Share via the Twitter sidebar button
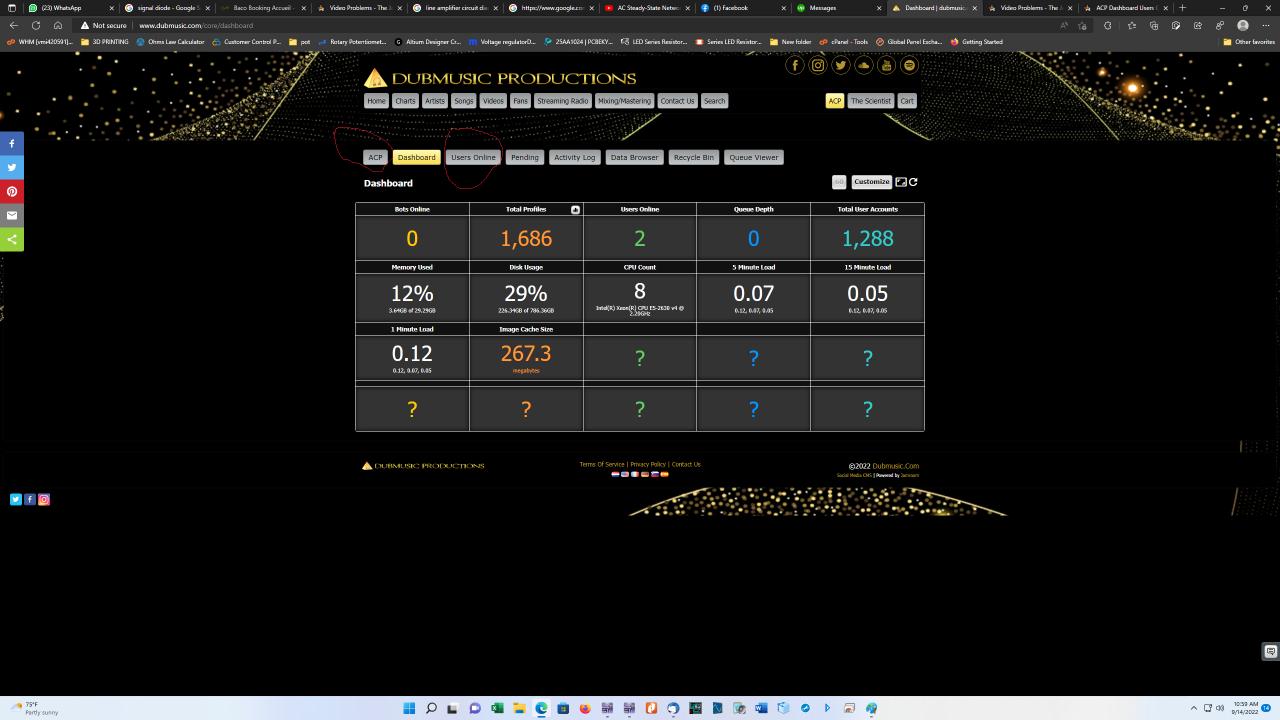 (x=12, y=168)
